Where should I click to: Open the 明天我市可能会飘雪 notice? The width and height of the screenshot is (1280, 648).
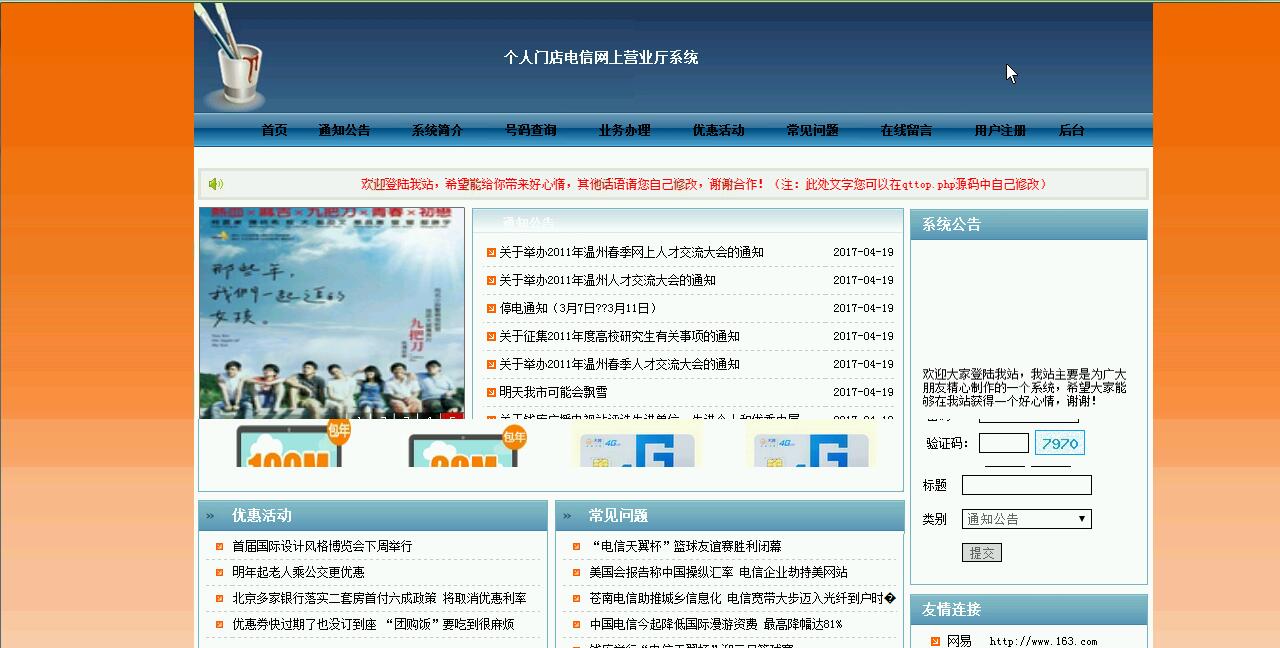click(553, 393)
